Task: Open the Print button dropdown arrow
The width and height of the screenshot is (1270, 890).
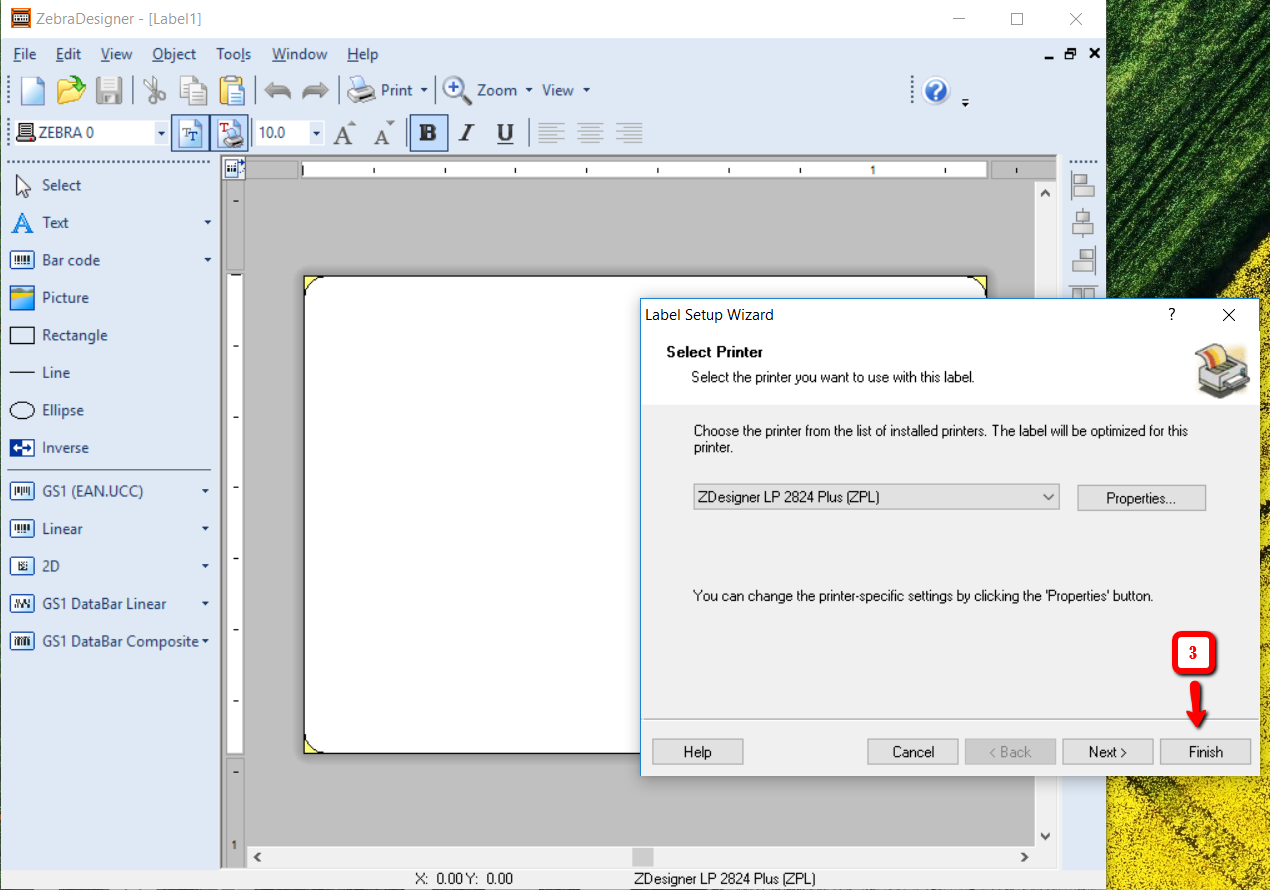Action: click(x=424, y=90)
